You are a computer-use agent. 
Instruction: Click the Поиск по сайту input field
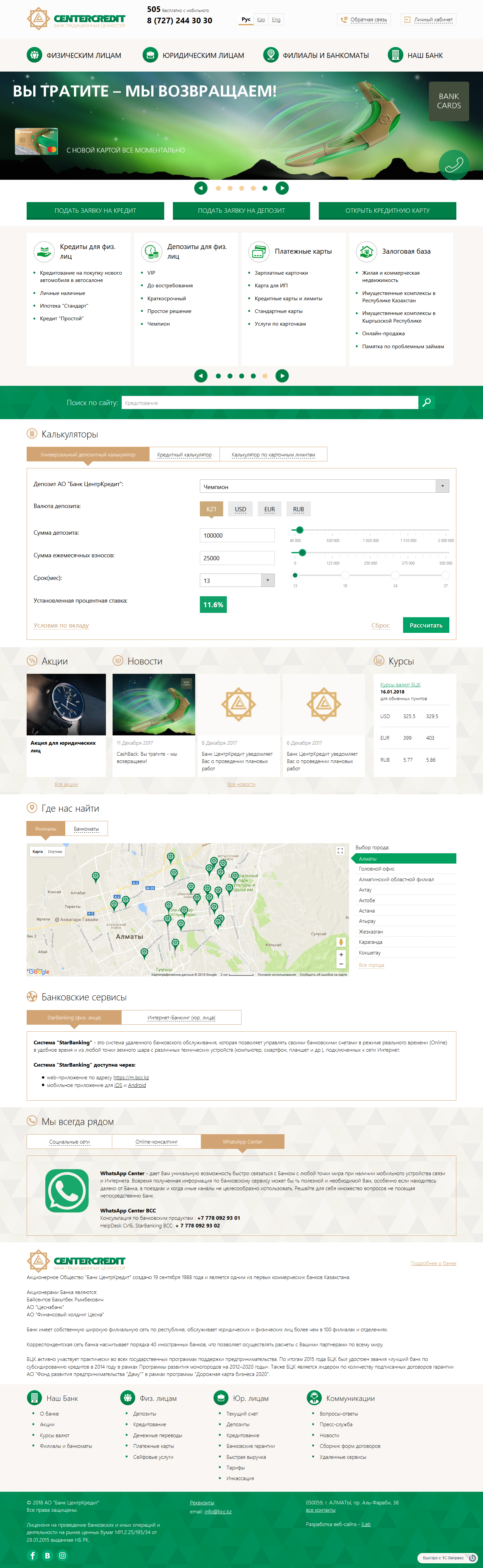[x=270, y=402]
